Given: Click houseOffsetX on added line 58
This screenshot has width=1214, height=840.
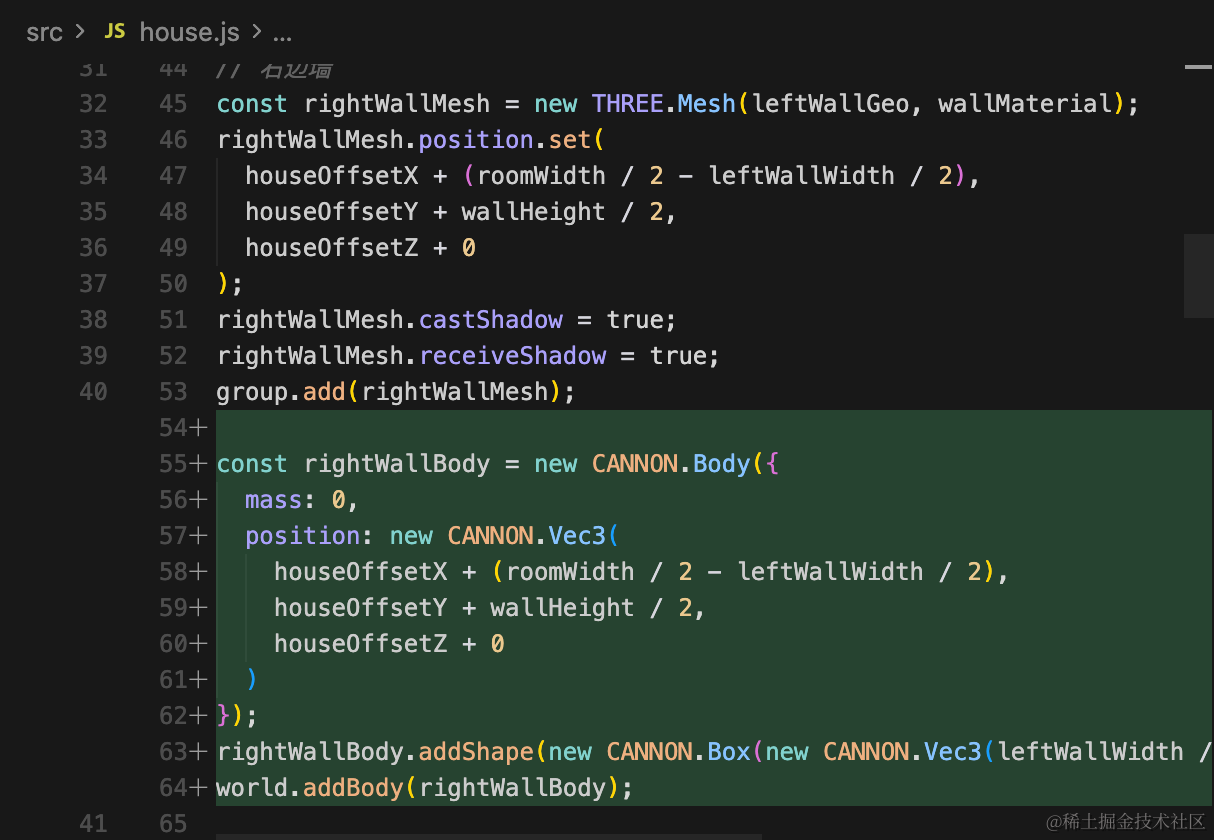Looking at the screenshot, I should coord(361,572).
